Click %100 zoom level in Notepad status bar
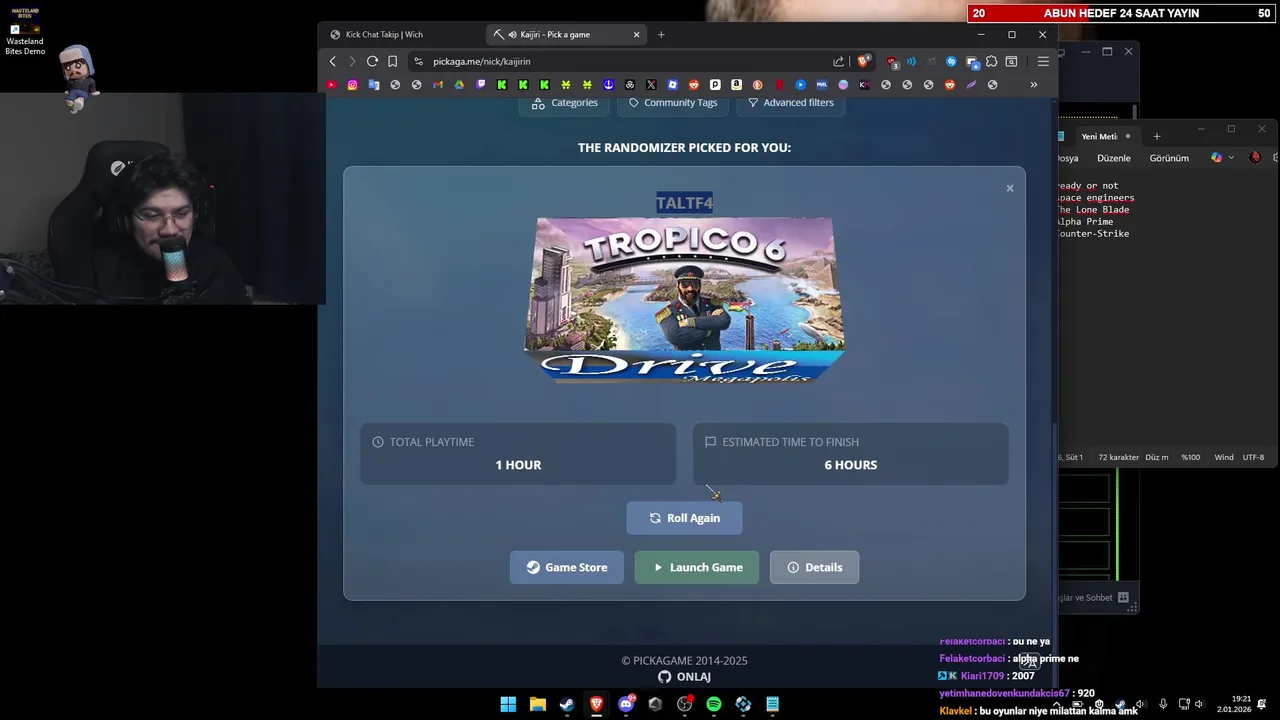Screen dimensions: 1280x720 [x=1190, y=457]
